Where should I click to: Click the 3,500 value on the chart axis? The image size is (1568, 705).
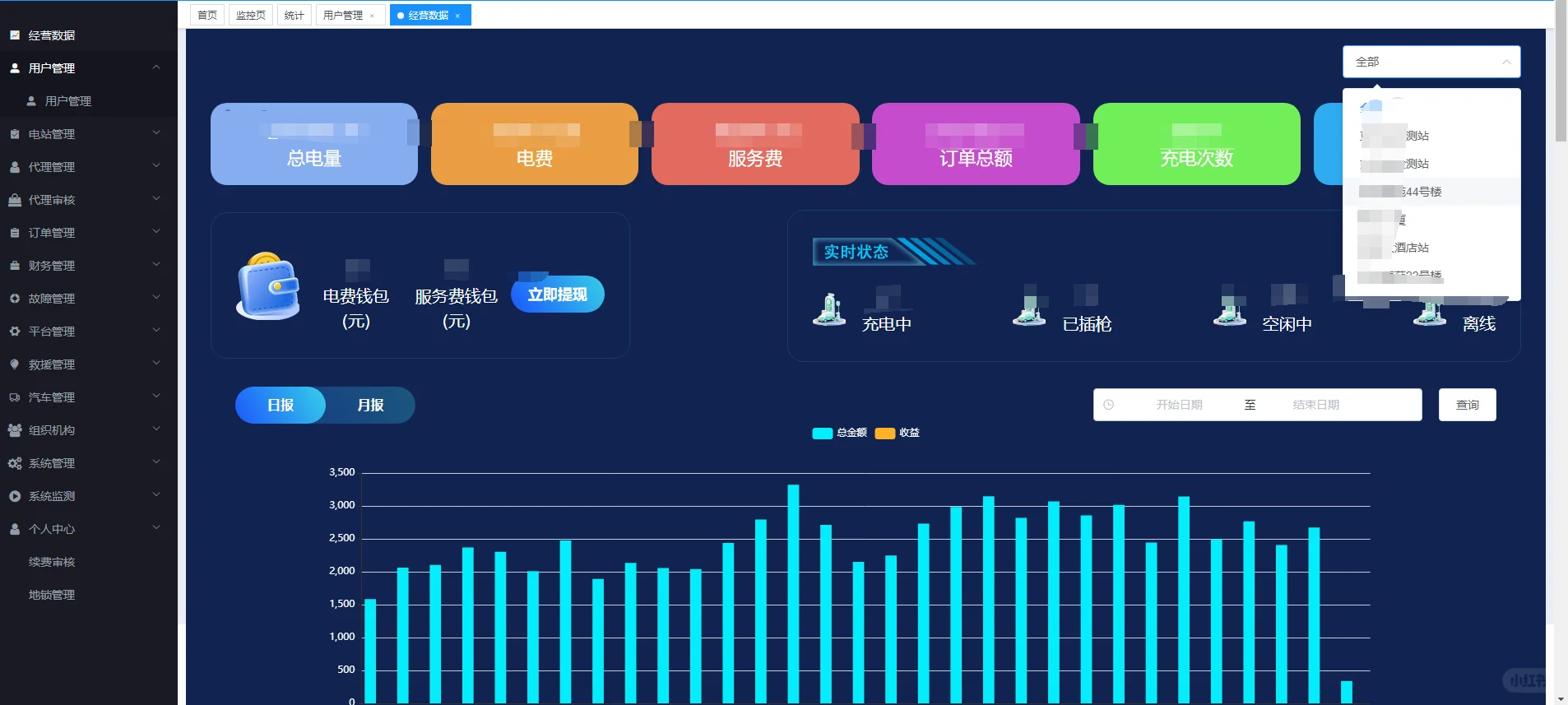click(342, 472)
